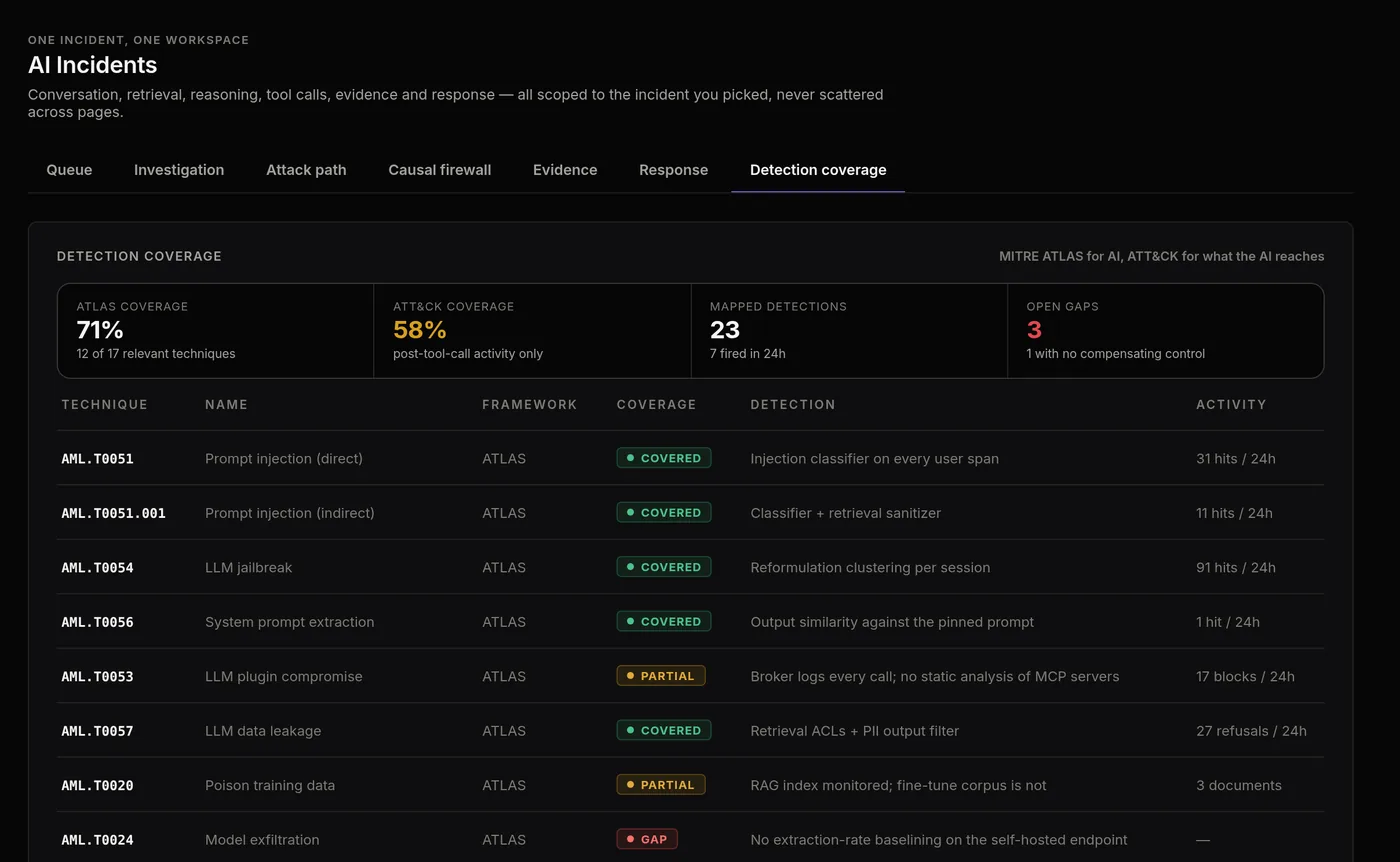Click the COVERED badge for LLM data leakage
The width and height of the screenshot is (1400, 862).
pyautogui.click(x=664, y=730)
